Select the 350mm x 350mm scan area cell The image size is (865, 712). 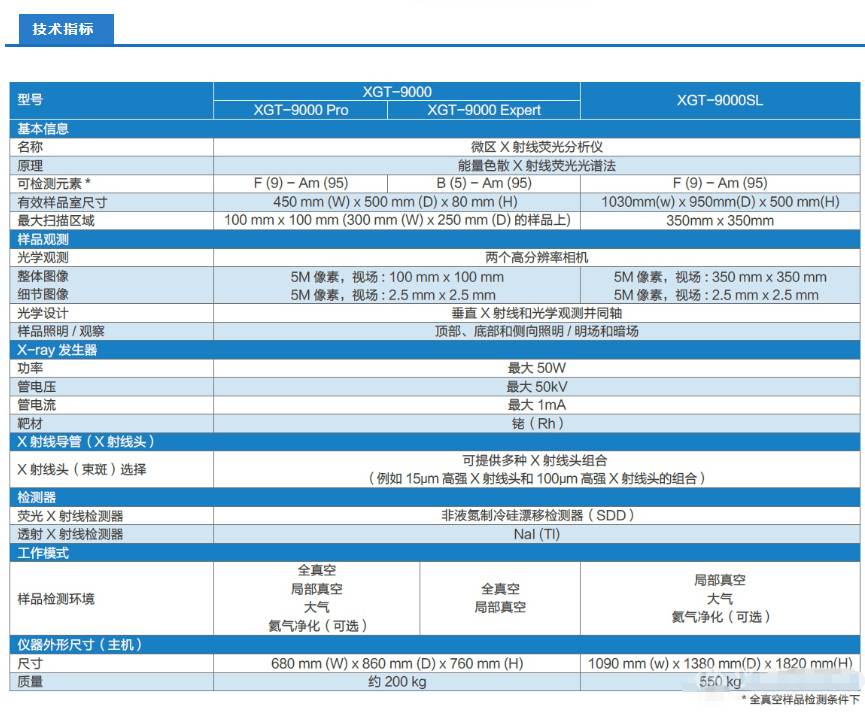[719, 220]
